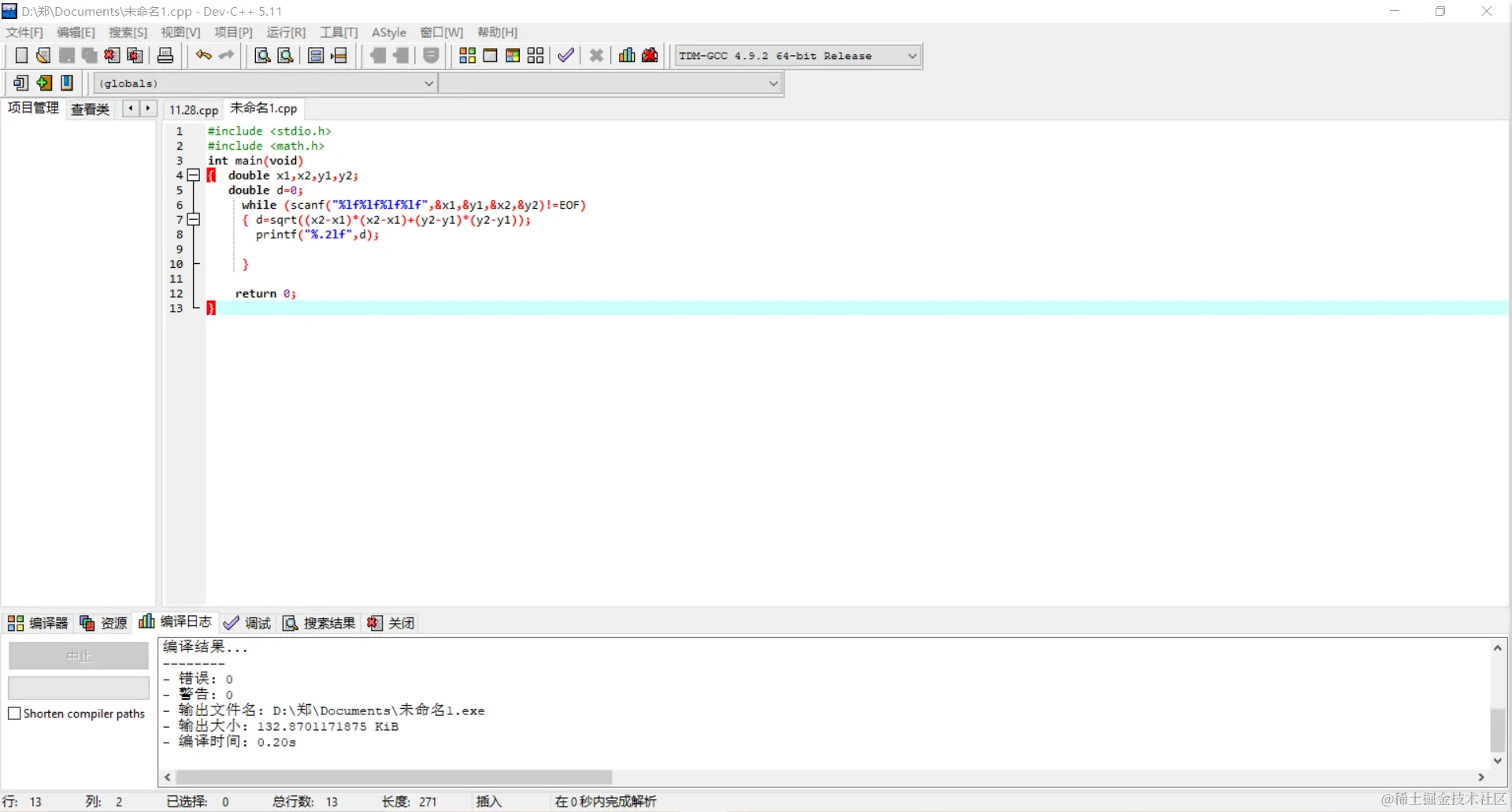Click the 编译时间: 0.20s log line
The width and height of the screenshot is (1512, 812).
tap(229, 742)
